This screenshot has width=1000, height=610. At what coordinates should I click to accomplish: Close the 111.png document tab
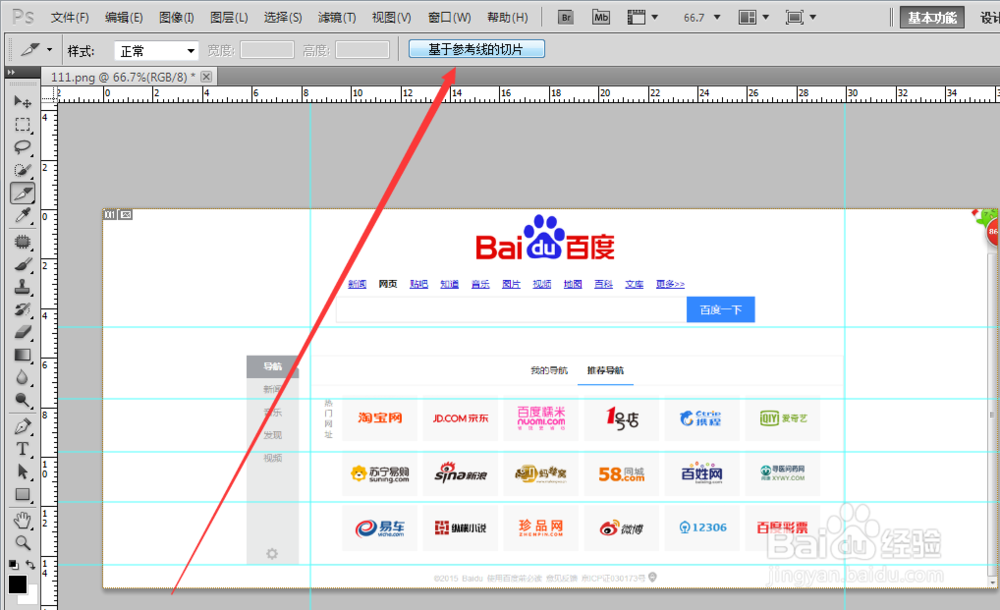(206, 77)
